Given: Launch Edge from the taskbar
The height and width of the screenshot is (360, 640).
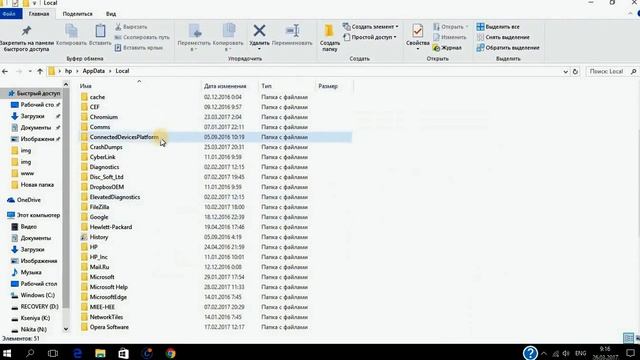Looking at the screenshot, I should coord(78,353).
